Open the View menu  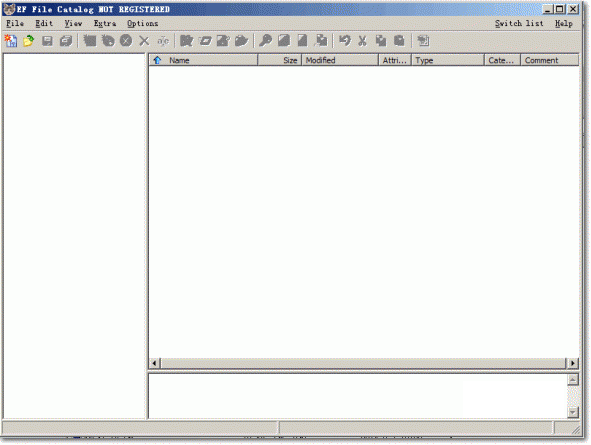[x=73, y=23]
